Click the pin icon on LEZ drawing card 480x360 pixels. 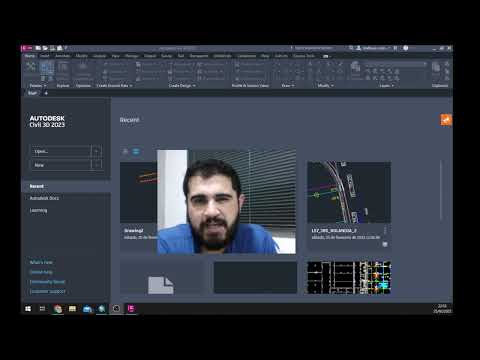385,244
